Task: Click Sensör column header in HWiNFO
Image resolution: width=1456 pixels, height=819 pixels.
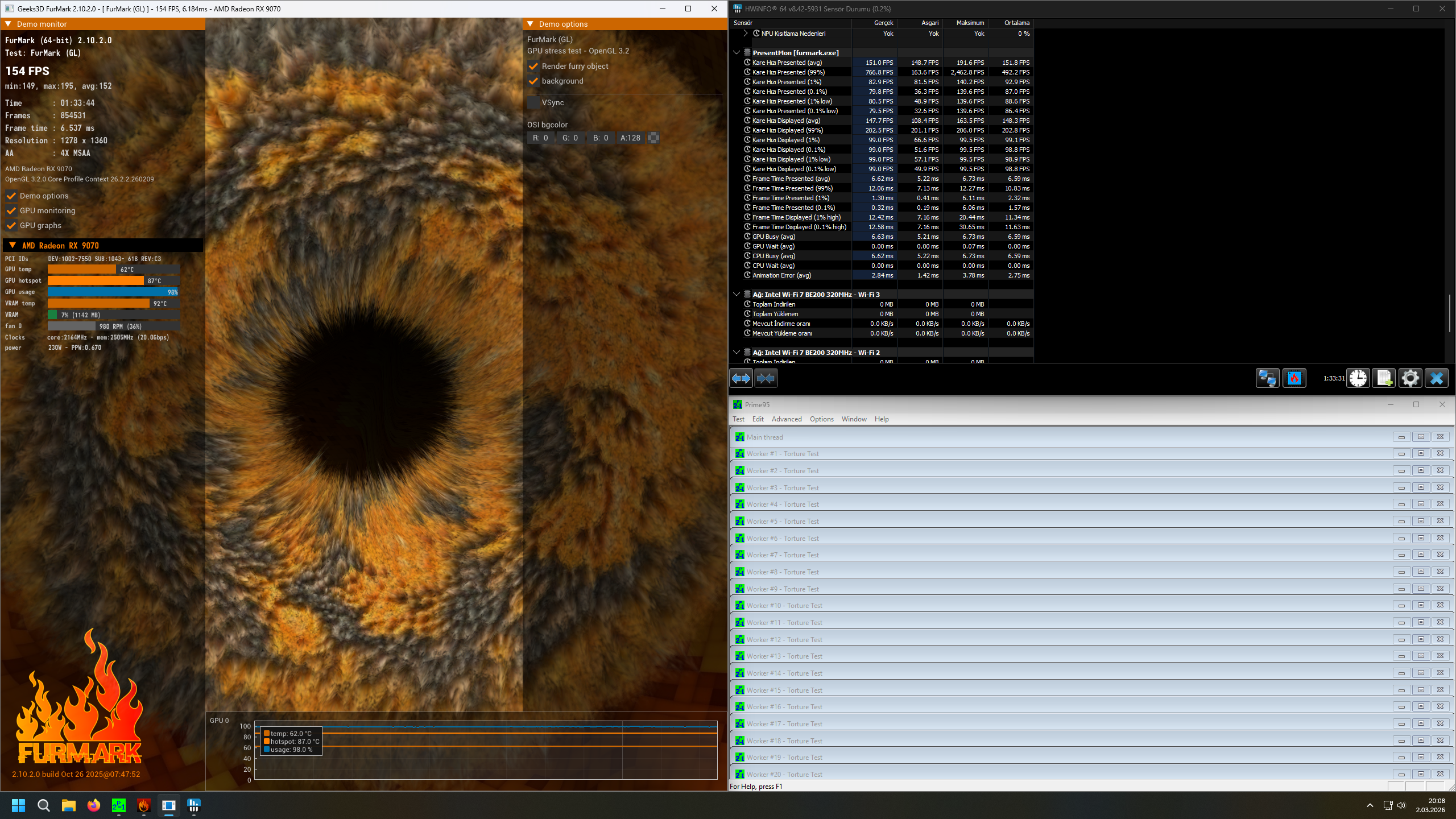Action: coord(791,23)
